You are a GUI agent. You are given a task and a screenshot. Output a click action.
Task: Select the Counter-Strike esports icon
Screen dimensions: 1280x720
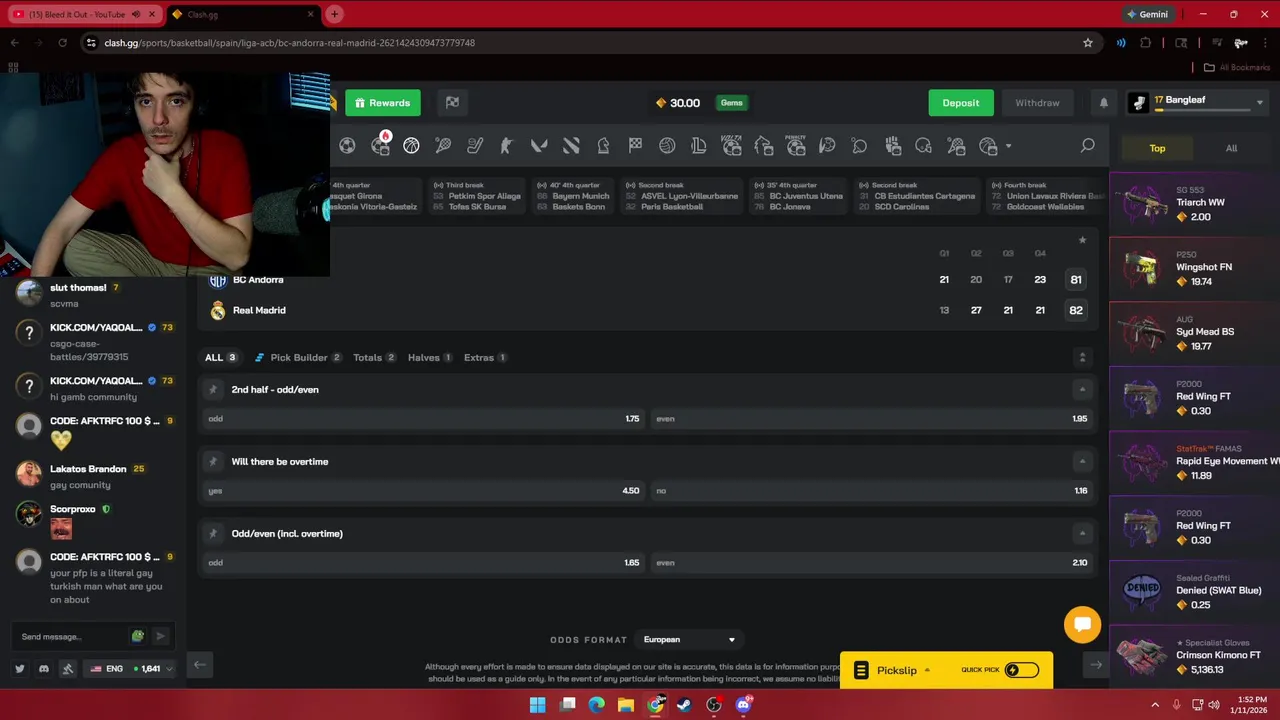pos(507,146)
